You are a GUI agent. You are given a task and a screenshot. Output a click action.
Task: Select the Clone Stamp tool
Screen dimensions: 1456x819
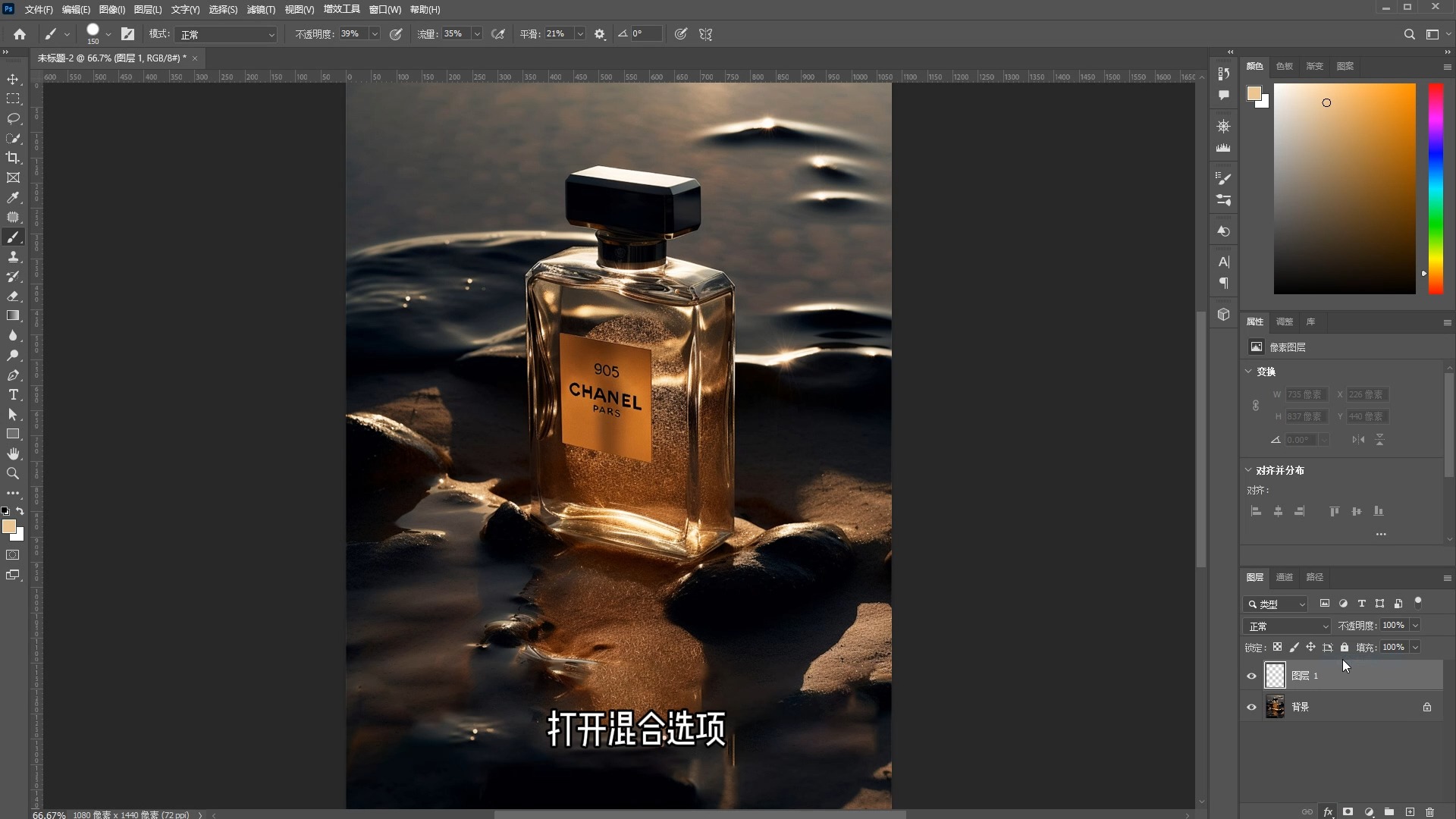tap(13, 257)
